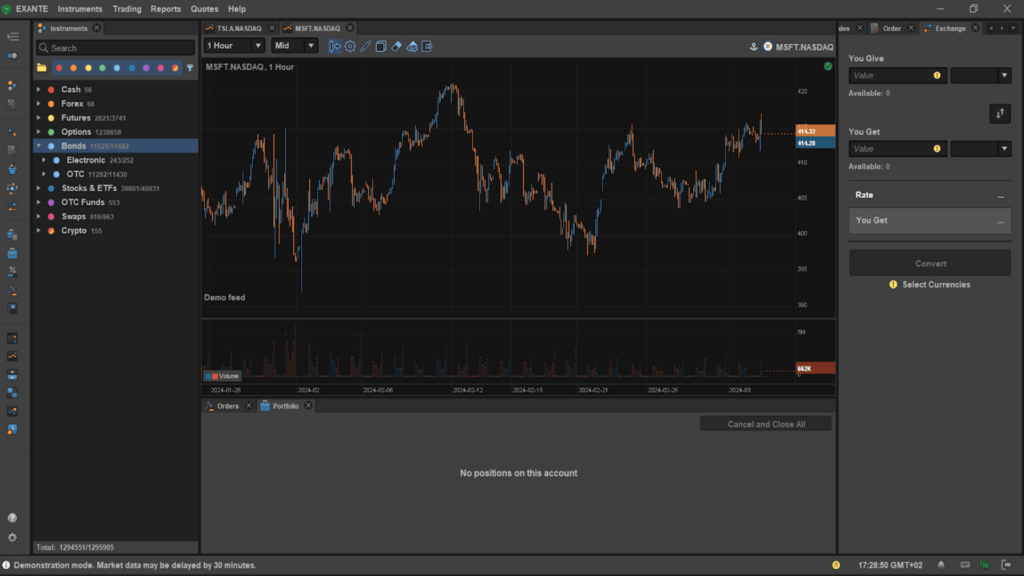Toggle the Crypto filter dot

pyautogui.click(x=175, y=68)
